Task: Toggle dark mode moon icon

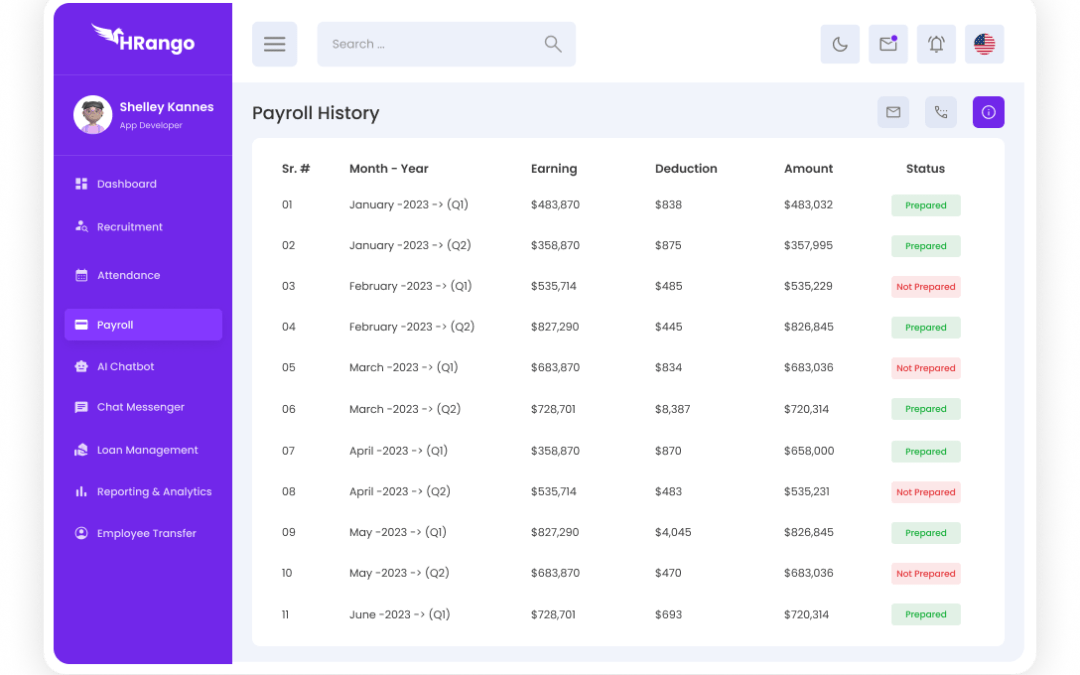Action: tap(840, 44)
